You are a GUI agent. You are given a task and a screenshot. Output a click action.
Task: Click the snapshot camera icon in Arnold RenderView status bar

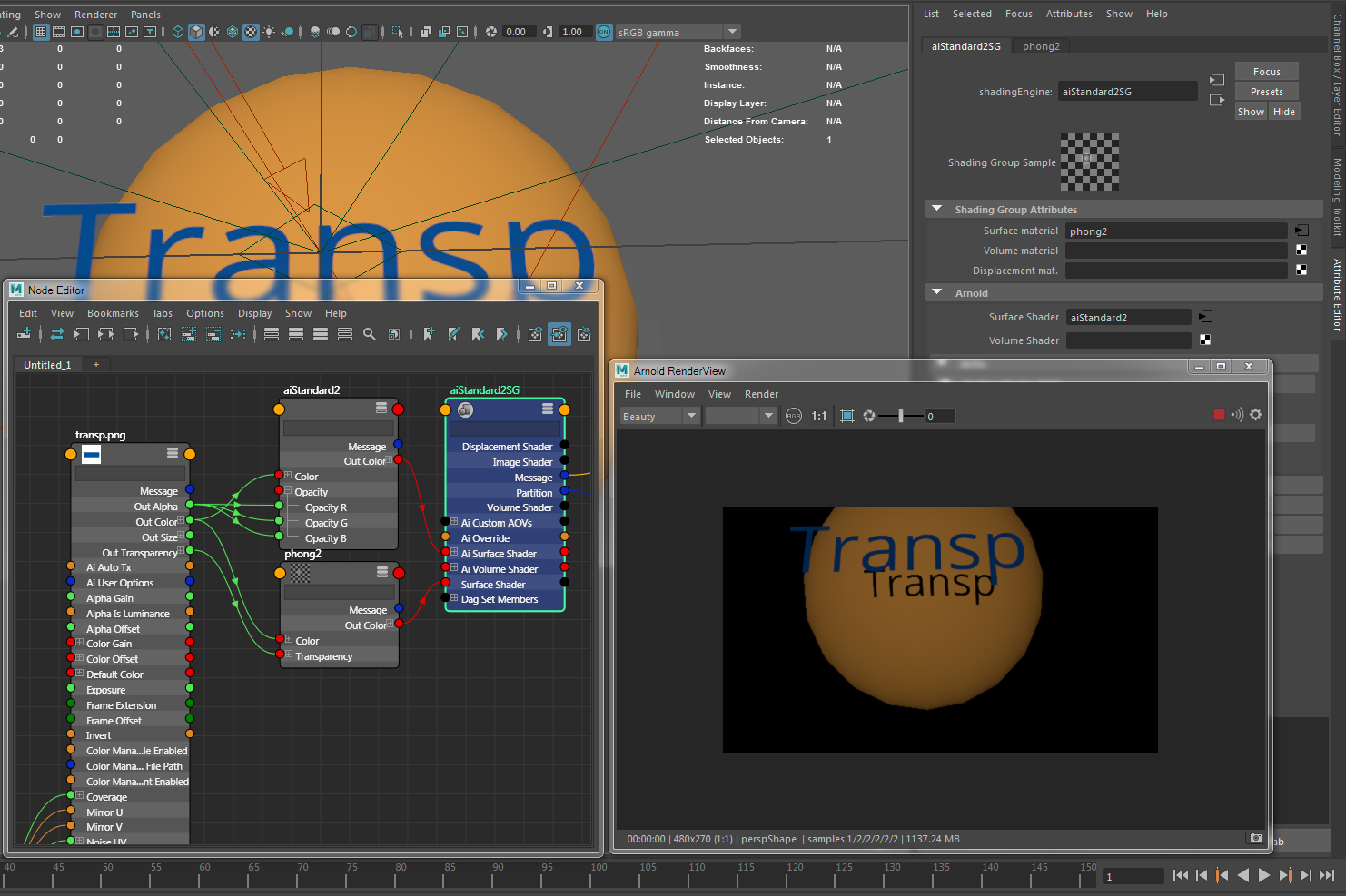click(1255, 838)
